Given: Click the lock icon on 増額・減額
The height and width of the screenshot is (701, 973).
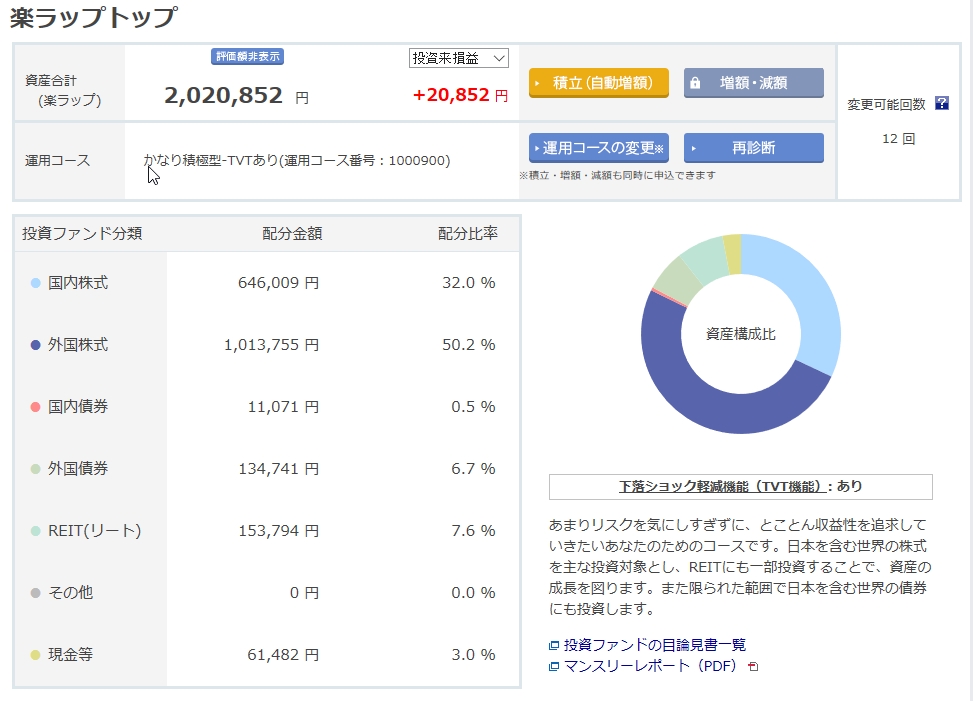Looking at the screenshot, I should coord(695,83).
